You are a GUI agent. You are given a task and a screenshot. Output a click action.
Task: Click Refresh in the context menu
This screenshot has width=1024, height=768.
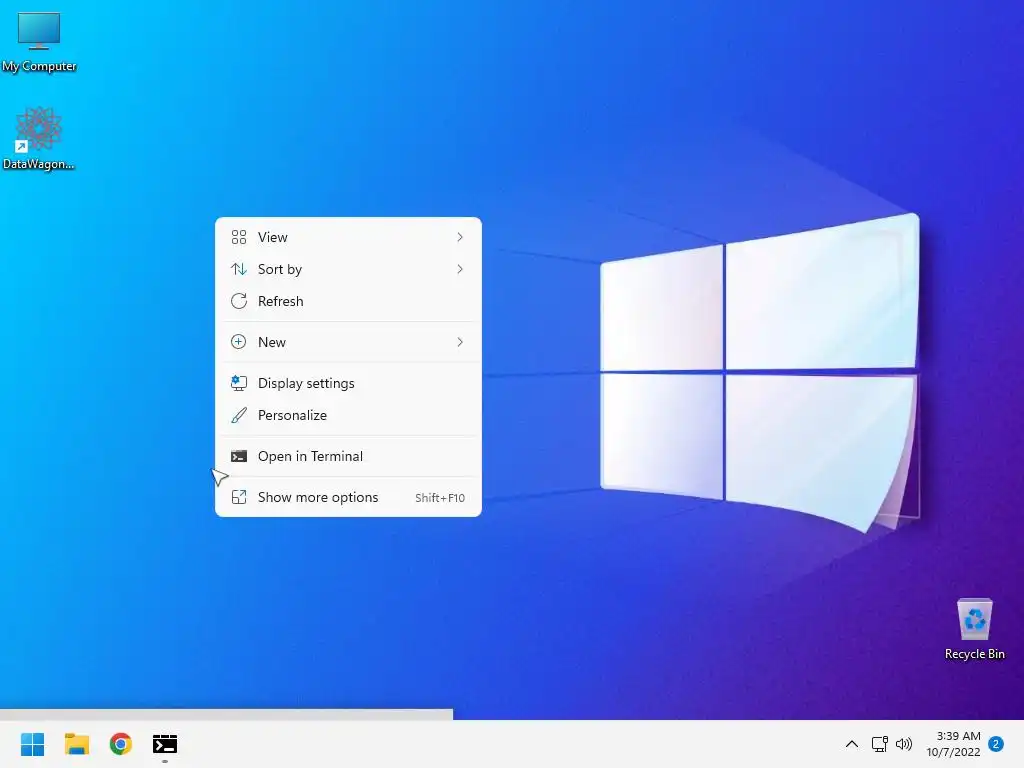(348, 301)
